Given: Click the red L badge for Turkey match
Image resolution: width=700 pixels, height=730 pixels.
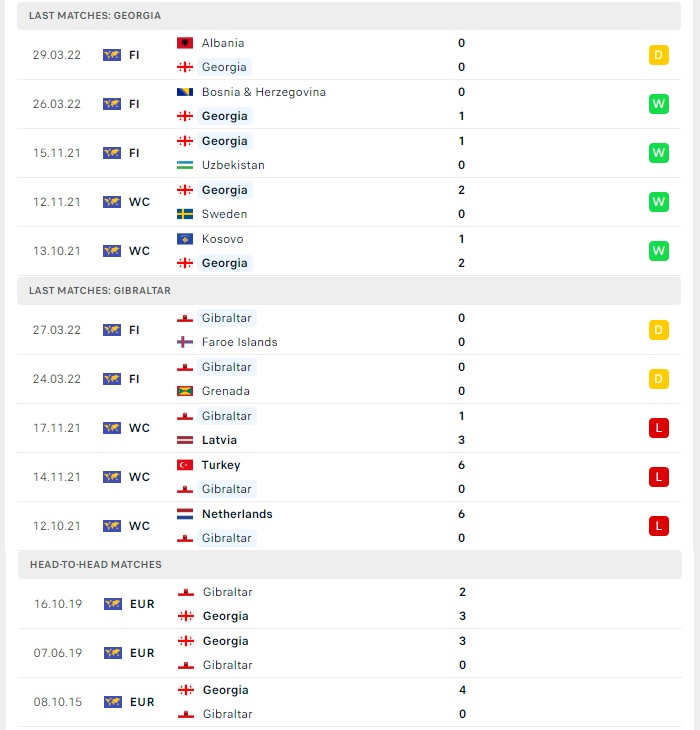Looking at the screenshot, I should pyautogui.click(x=659, y=477).
